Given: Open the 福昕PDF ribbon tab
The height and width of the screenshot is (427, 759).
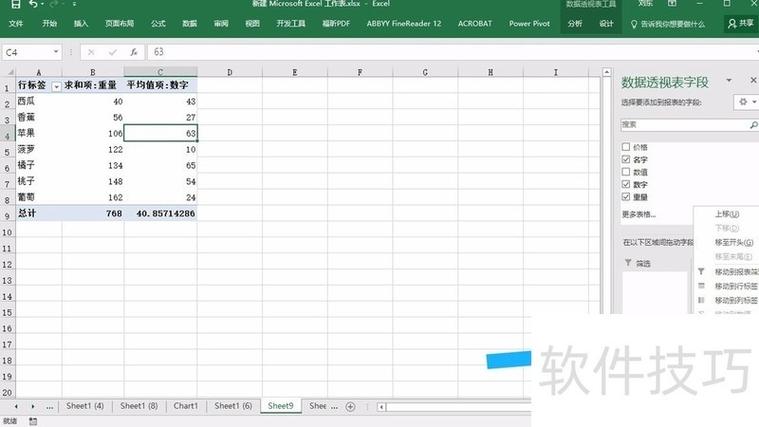Looking at the screenshot, I should [336, 23].
